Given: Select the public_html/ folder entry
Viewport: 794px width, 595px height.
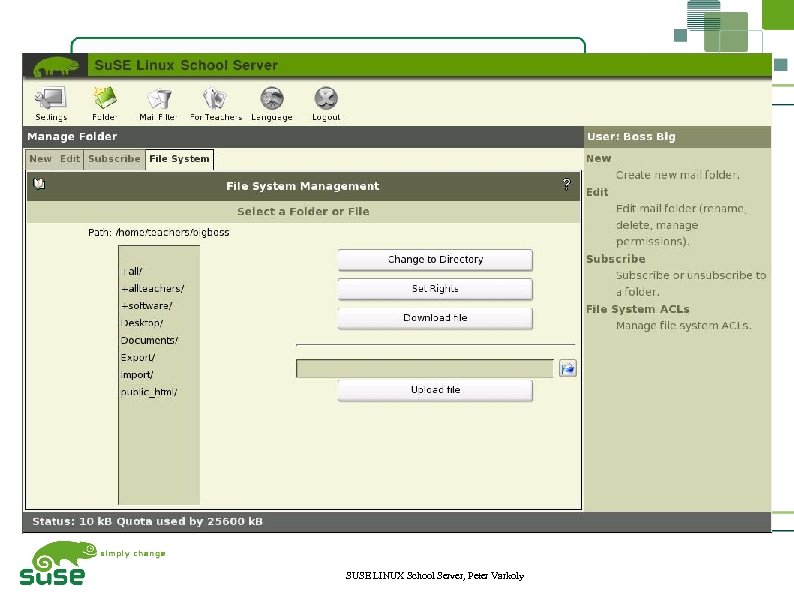Looking at the screenshot, I should pyautogui.click(x=149, y=392).
